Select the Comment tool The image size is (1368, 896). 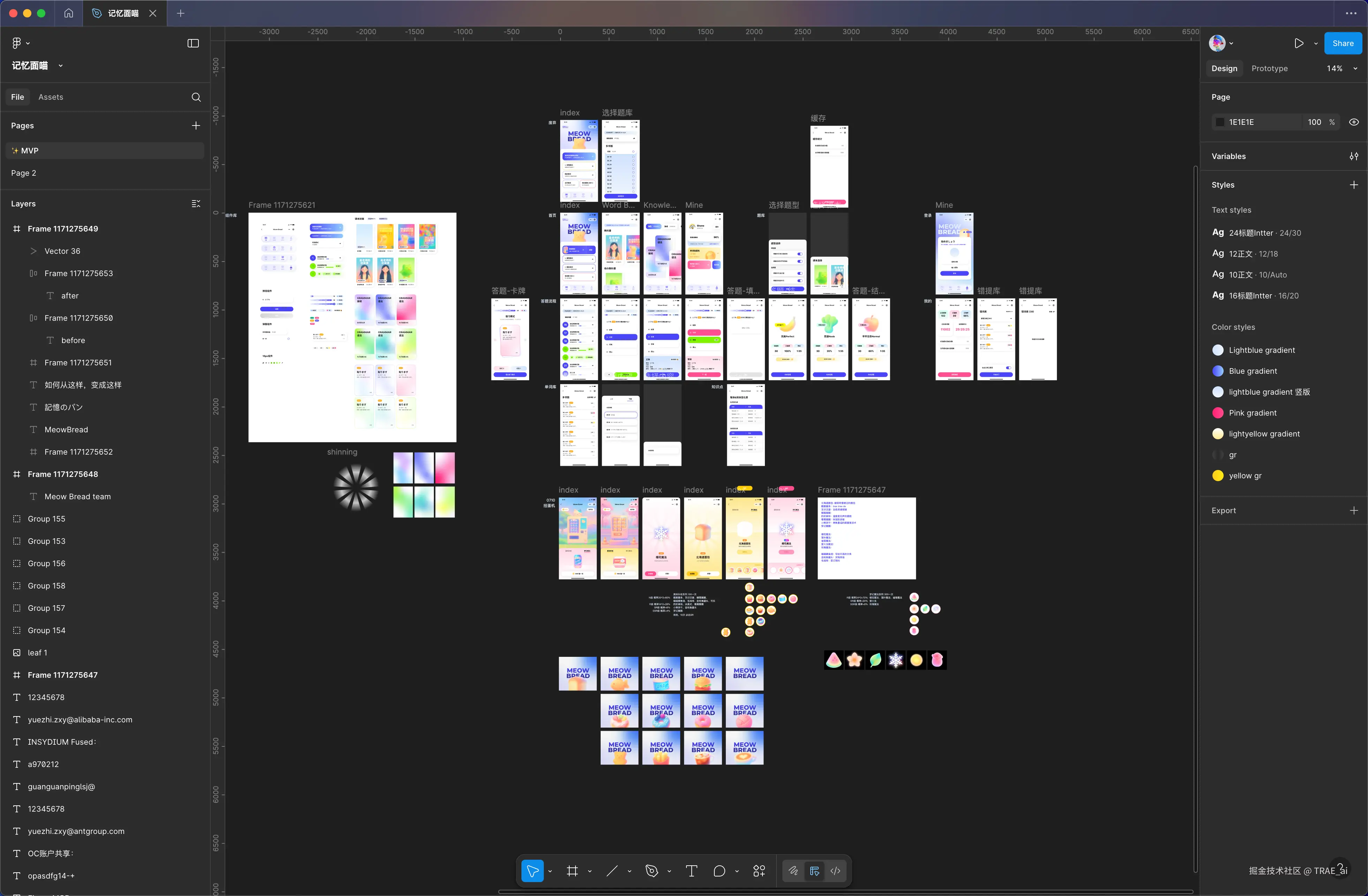(x=719, y=871)
